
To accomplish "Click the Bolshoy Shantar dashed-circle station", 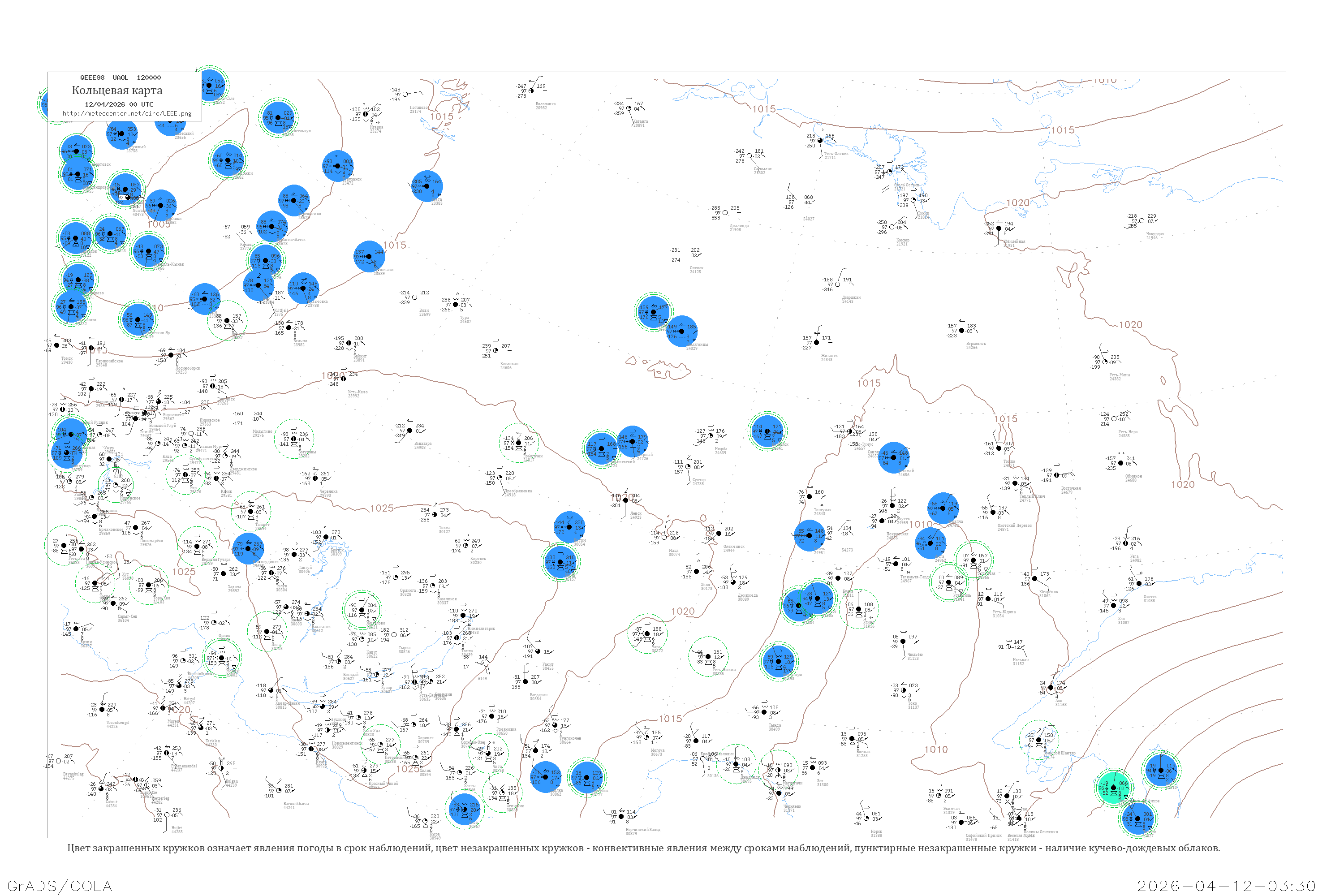I will [x=1039, y=740].
